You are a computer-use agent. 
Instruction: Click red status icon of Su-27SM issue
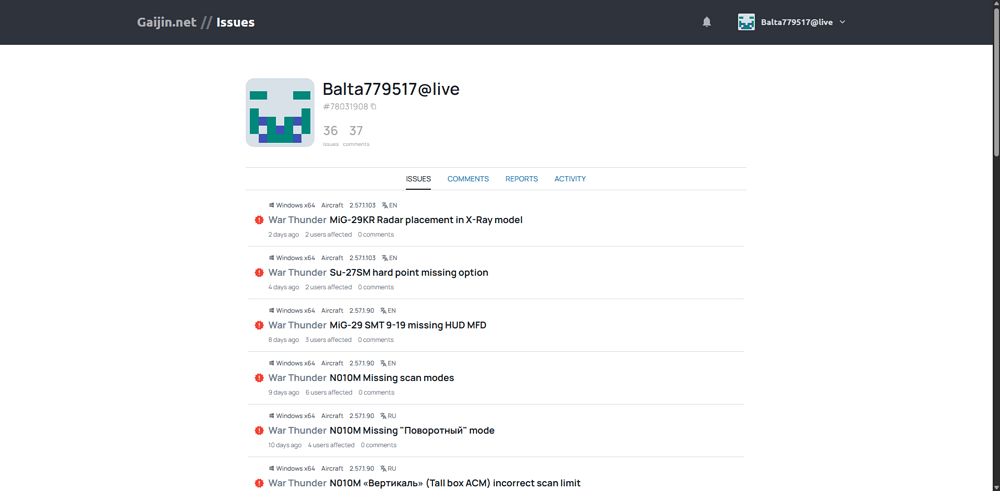[x=259, y=272]
